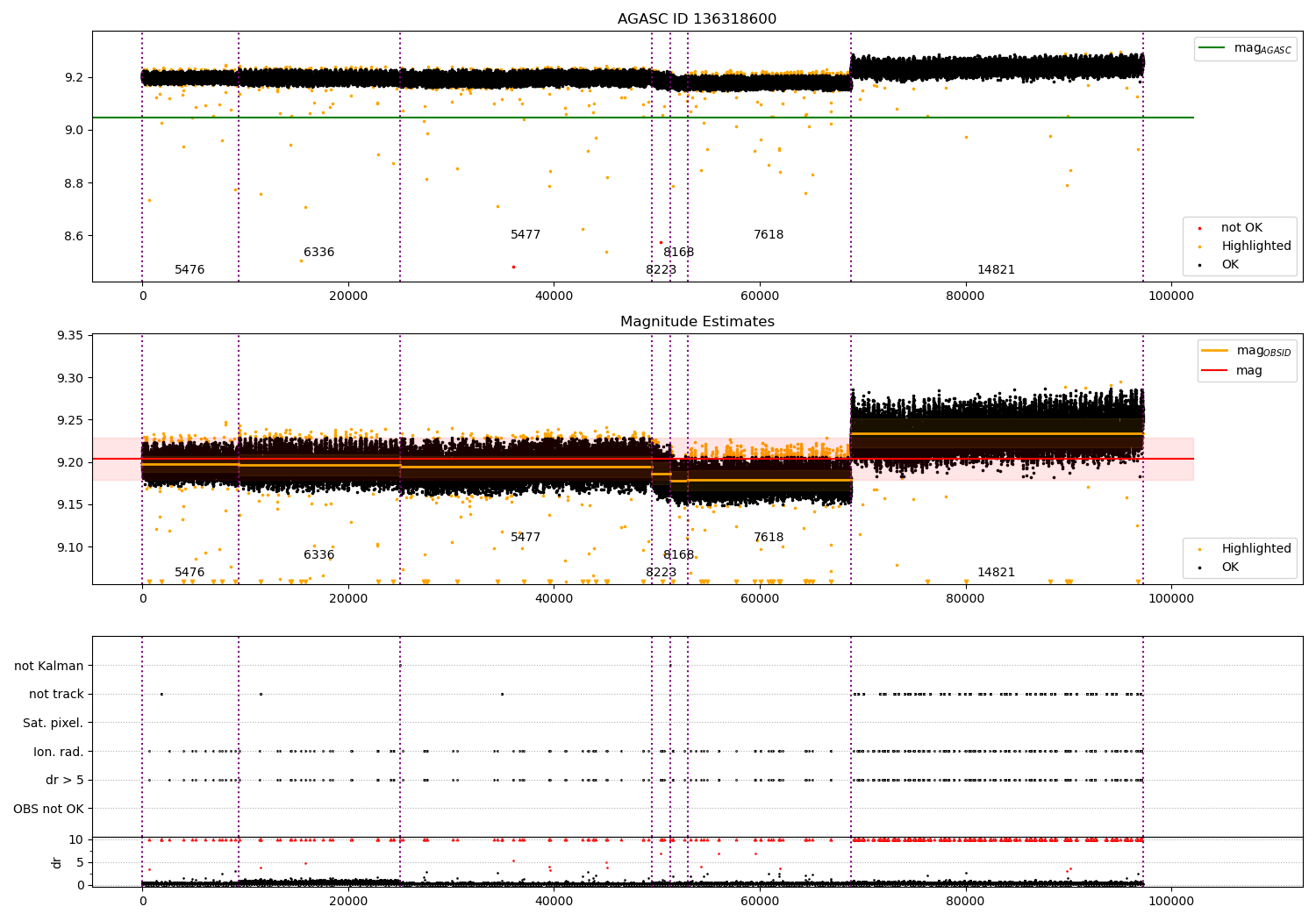Click 'OK' legend label in Magnitude Estimates plot
The width and height of the screenshot is (1316, 921).
pyautogui.click(x=1230, y=568)
